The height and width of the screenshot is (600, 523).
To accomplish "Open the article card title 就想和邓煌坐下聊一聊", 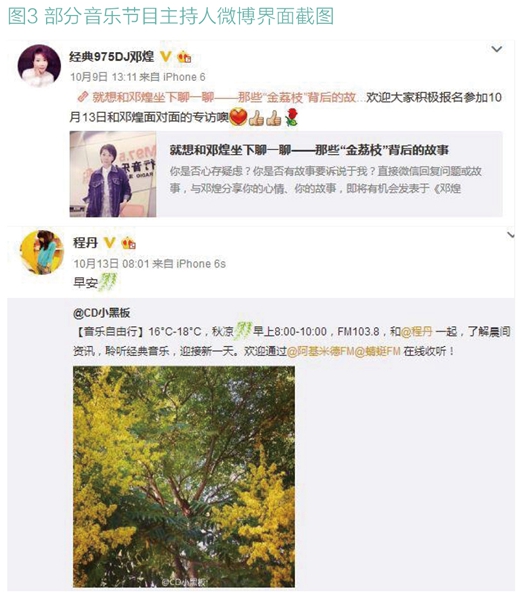I will 309,150.
